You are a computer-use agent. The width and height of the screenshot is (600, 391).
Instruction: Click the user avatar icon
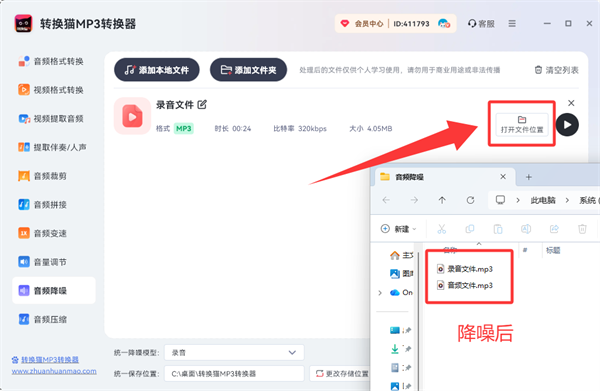[x=444, y=24]
